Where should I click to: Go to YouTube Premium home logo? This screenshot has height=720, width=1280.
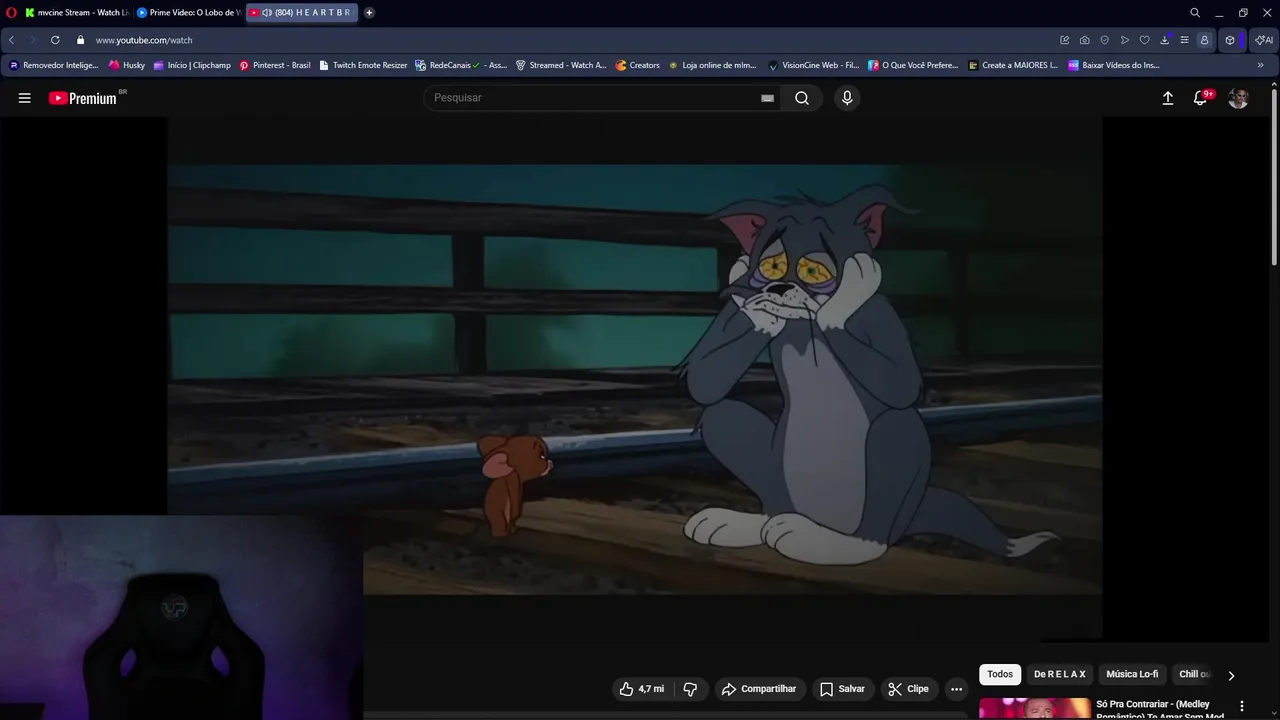(83, 98)
